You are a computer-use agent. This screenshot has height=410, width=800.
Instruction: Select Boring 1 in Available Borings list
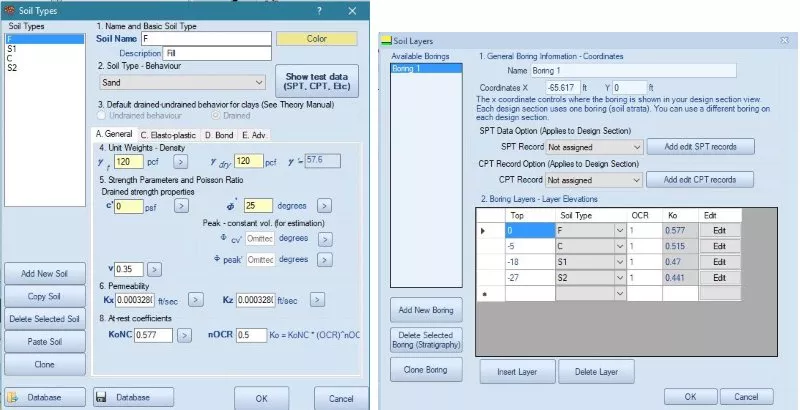(426, 68)
